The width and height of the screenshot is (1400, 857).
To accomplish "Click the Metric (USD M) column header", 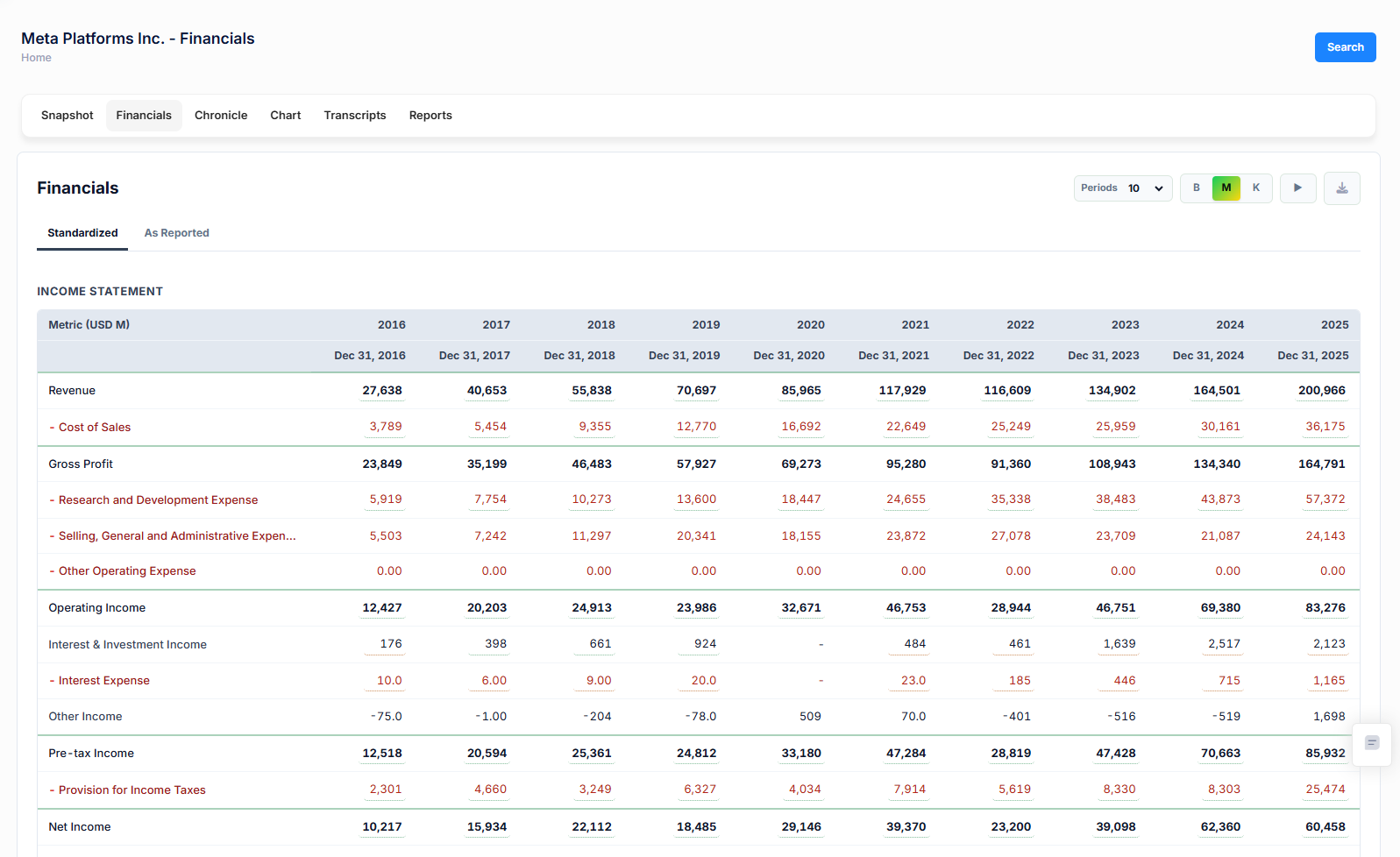I will click(x=89, y=325).
